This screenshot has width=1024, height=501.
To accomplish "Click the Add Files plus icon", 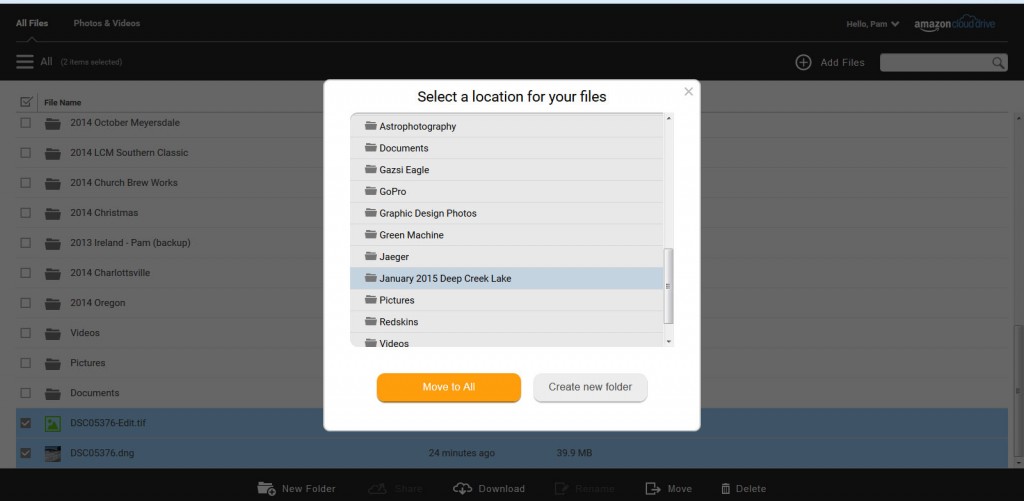I will [803, 62].
